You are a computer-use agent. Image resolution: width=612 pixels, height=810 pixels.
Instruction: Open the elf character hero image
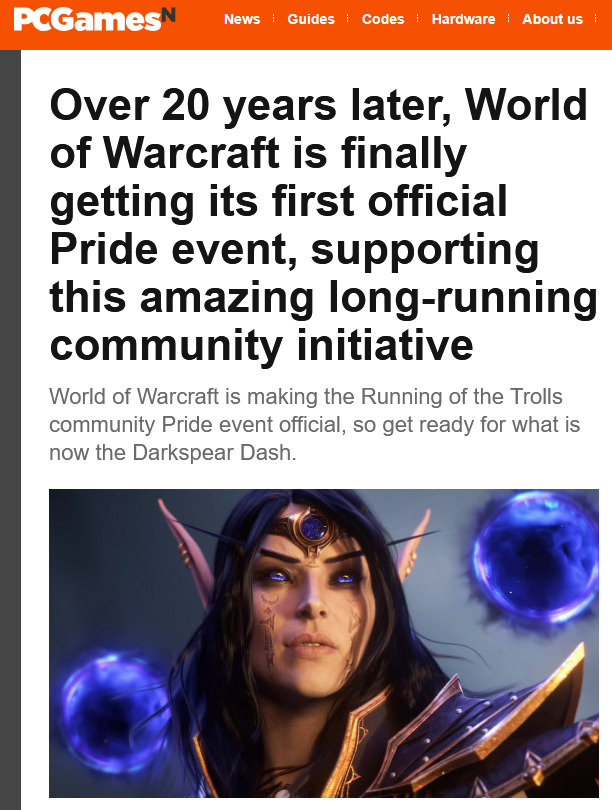(x=324, y=643)
